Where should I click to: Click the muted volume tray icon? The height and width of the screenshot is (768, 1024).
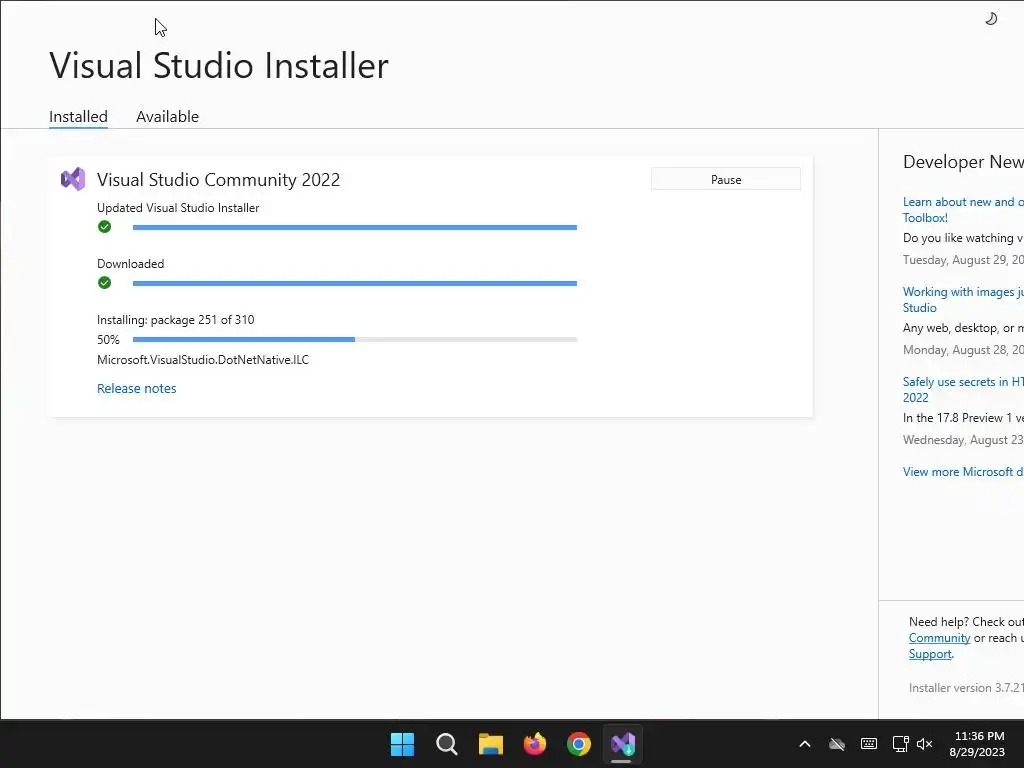pyautogui.click(x=925, y=744)
